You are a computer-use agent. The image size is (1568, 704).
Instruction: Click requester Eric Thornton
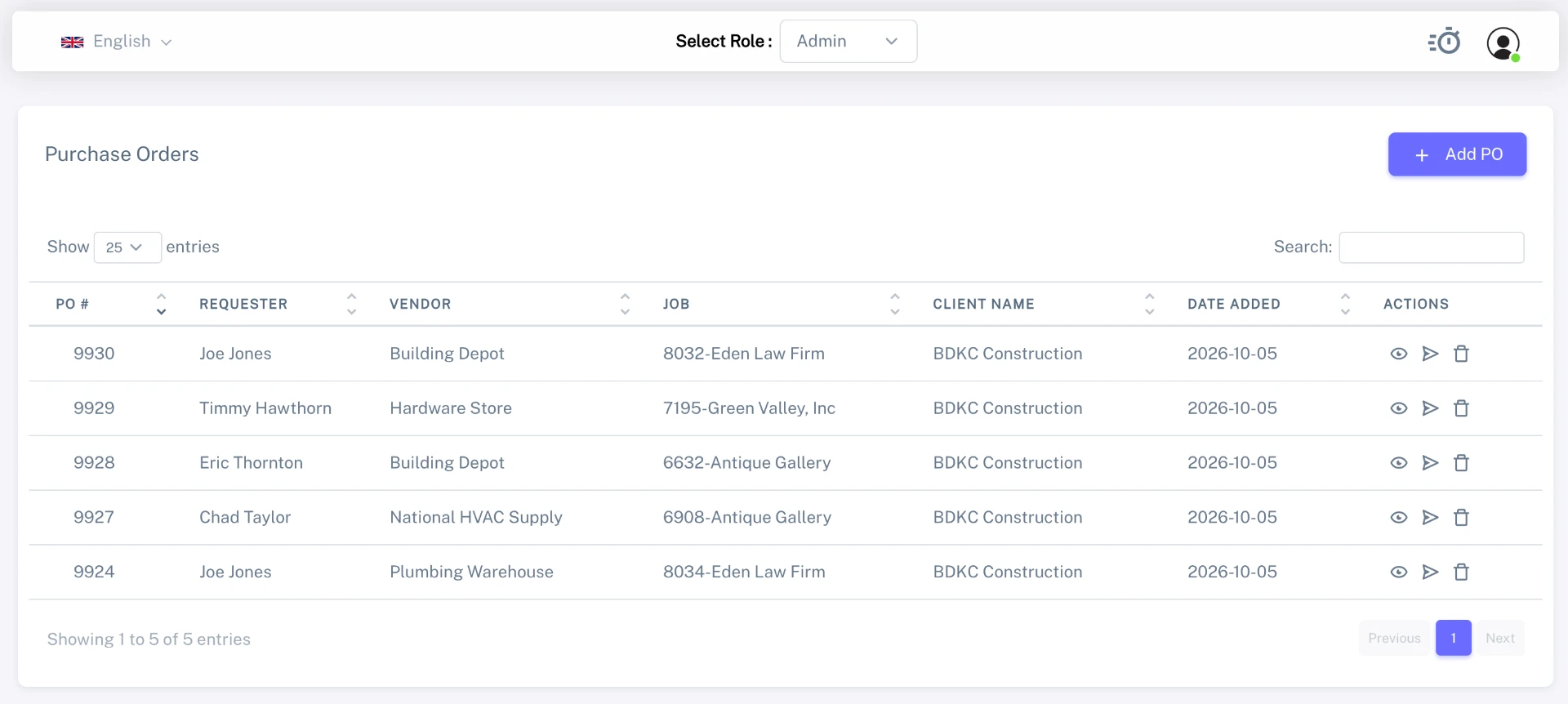tap(251, 463)
